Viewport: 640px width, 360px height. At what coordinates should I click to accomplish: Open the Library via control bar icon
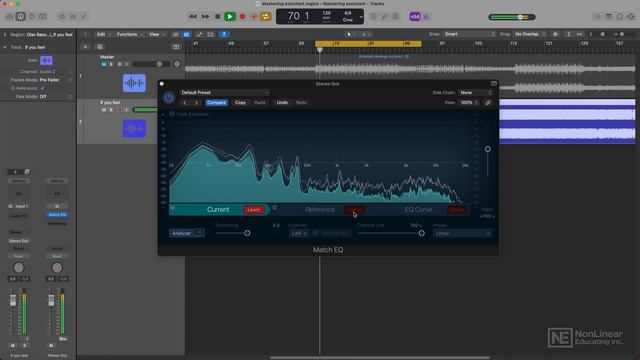click(x=9, y=17)
